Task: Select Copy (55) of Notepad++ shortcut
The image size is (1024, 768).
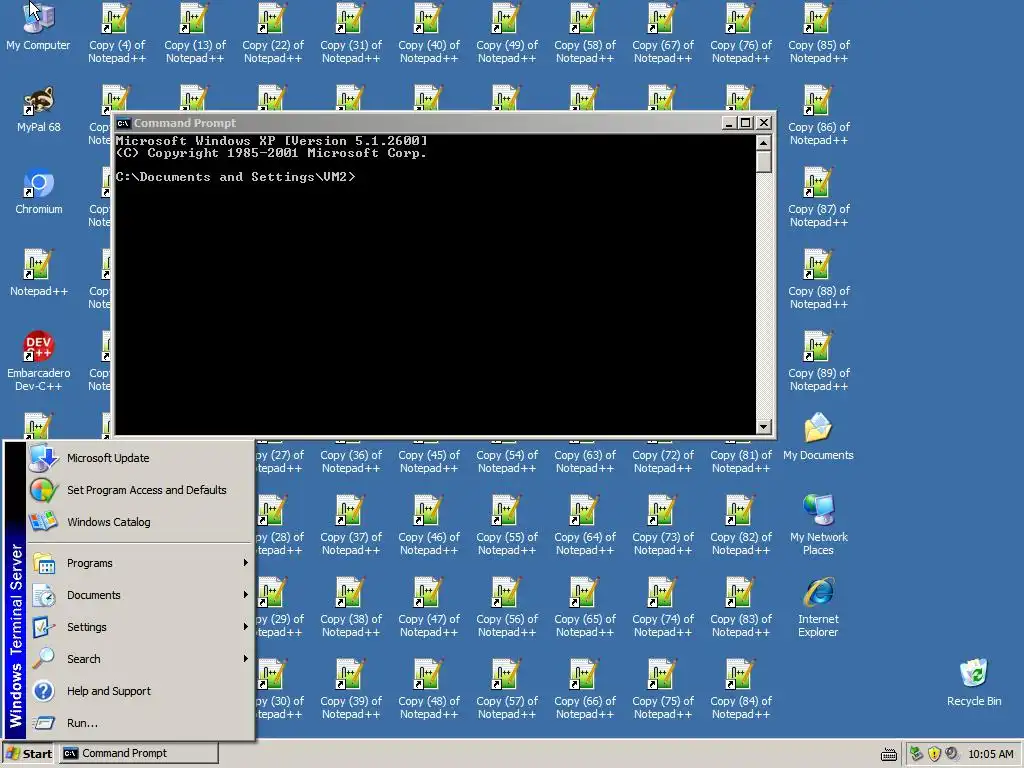Action: [507, 526]
